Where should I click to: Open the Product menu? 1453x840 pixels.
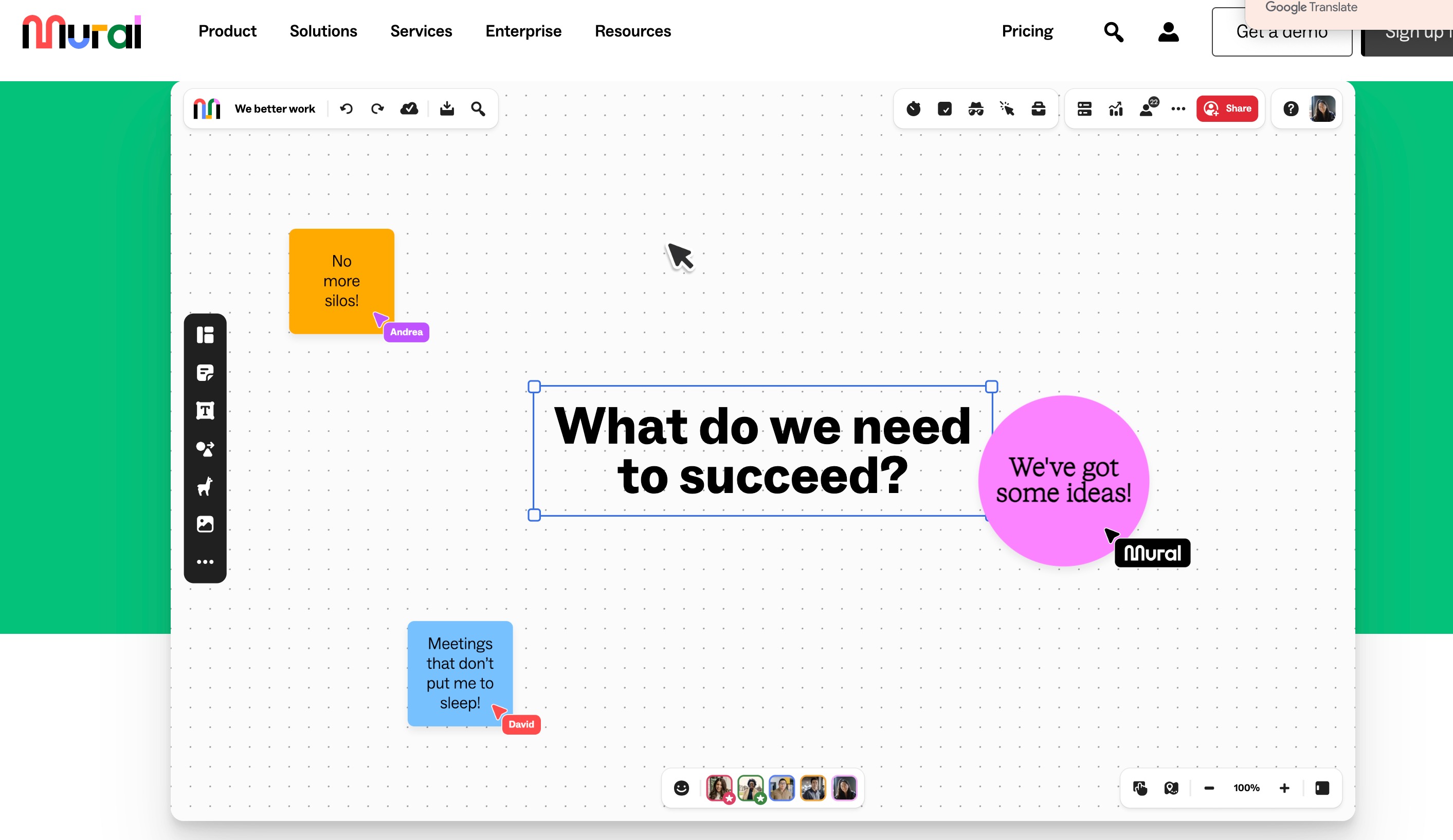(227, 31)
